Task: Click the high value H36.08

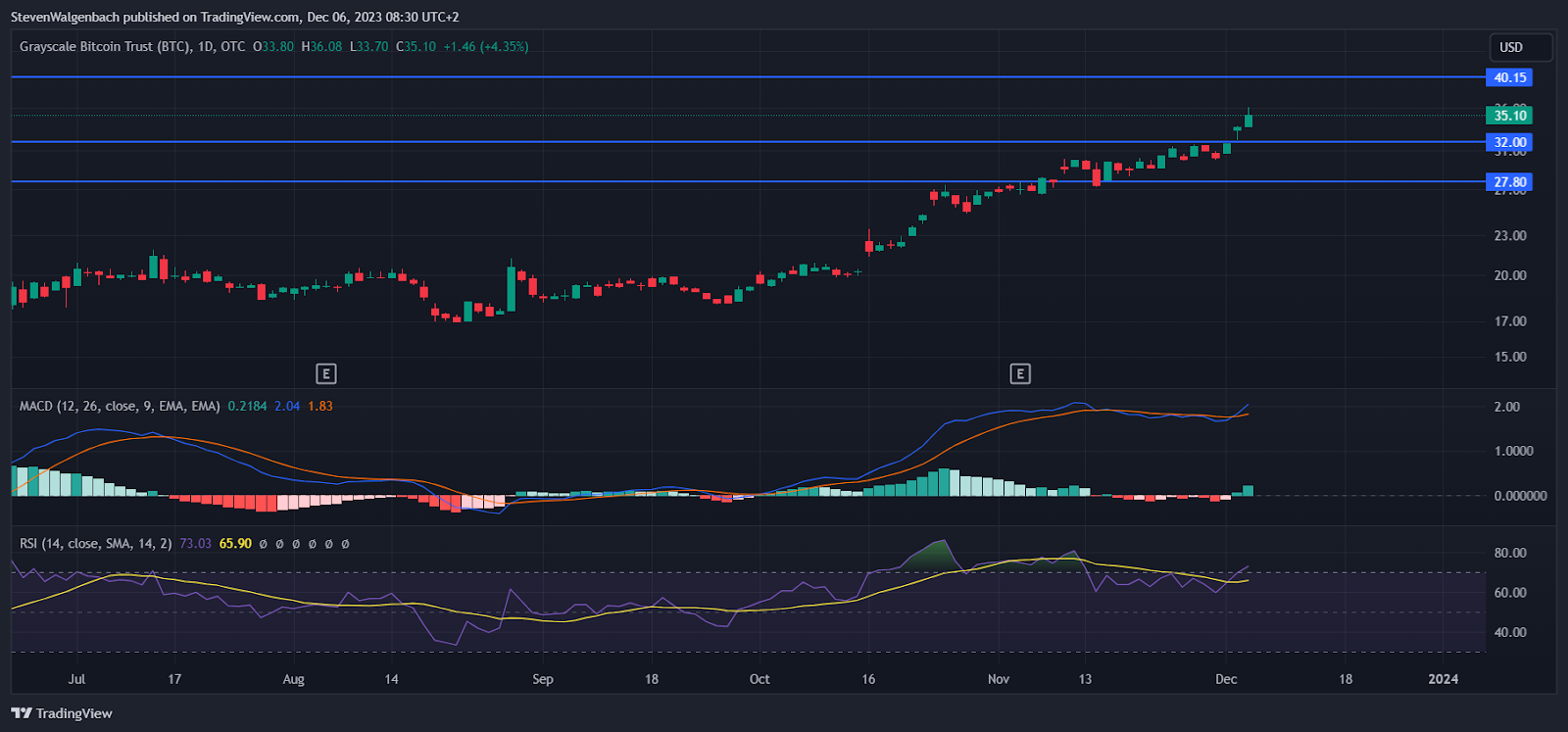Action: click(x=321, y=46)
